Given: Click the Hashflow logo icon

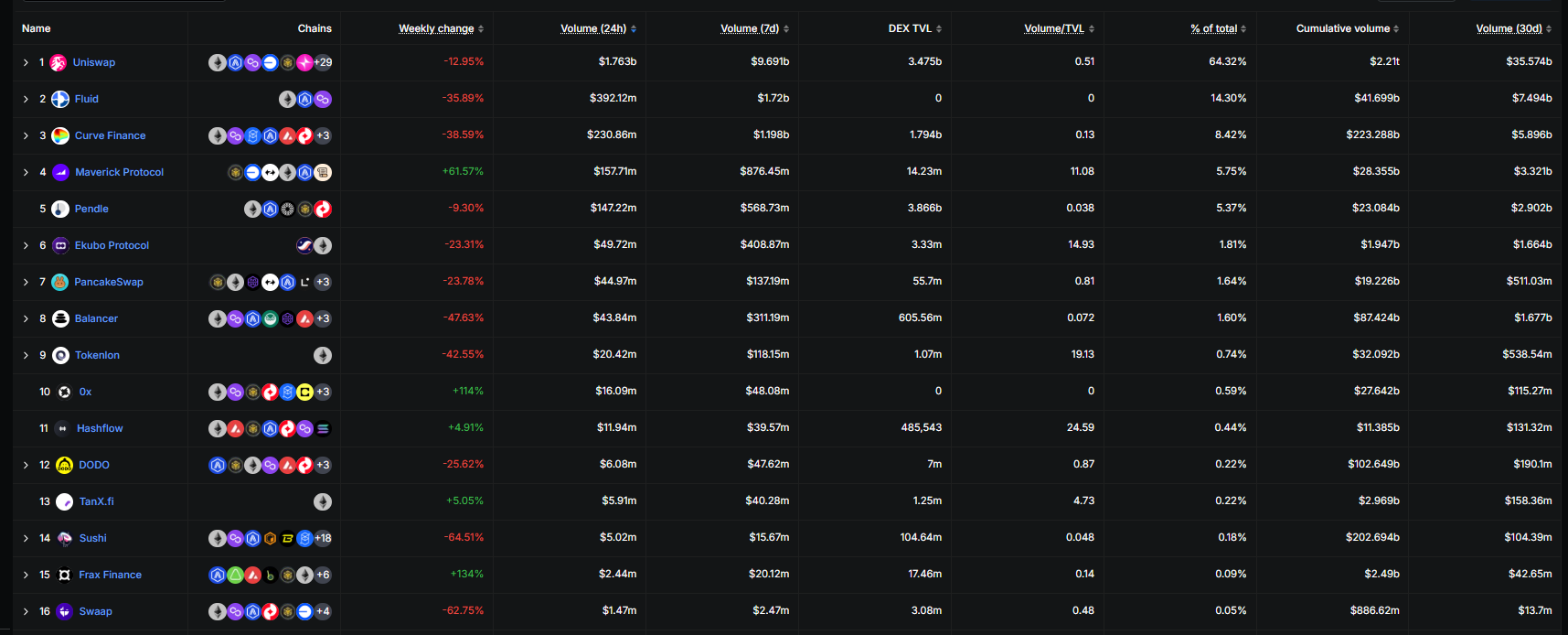Looking at the screenshot, I should pos(62,428).
